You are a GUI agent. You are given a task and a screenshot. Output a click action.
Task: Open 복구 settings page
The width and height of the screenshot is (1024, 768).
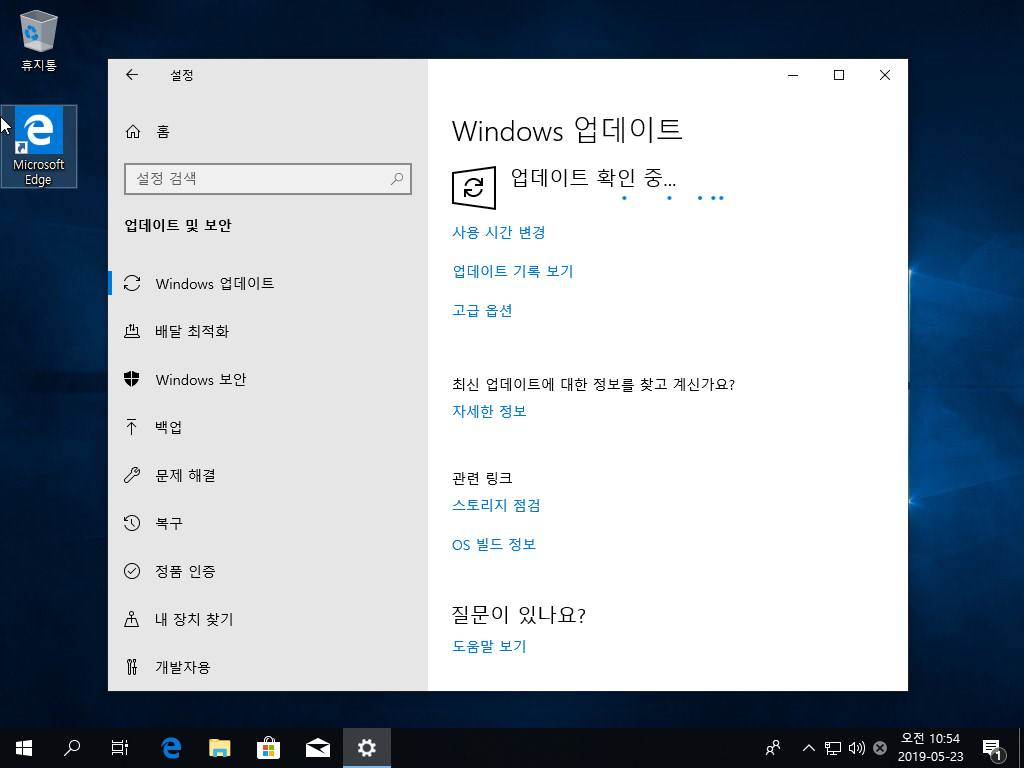coord(268,523)
